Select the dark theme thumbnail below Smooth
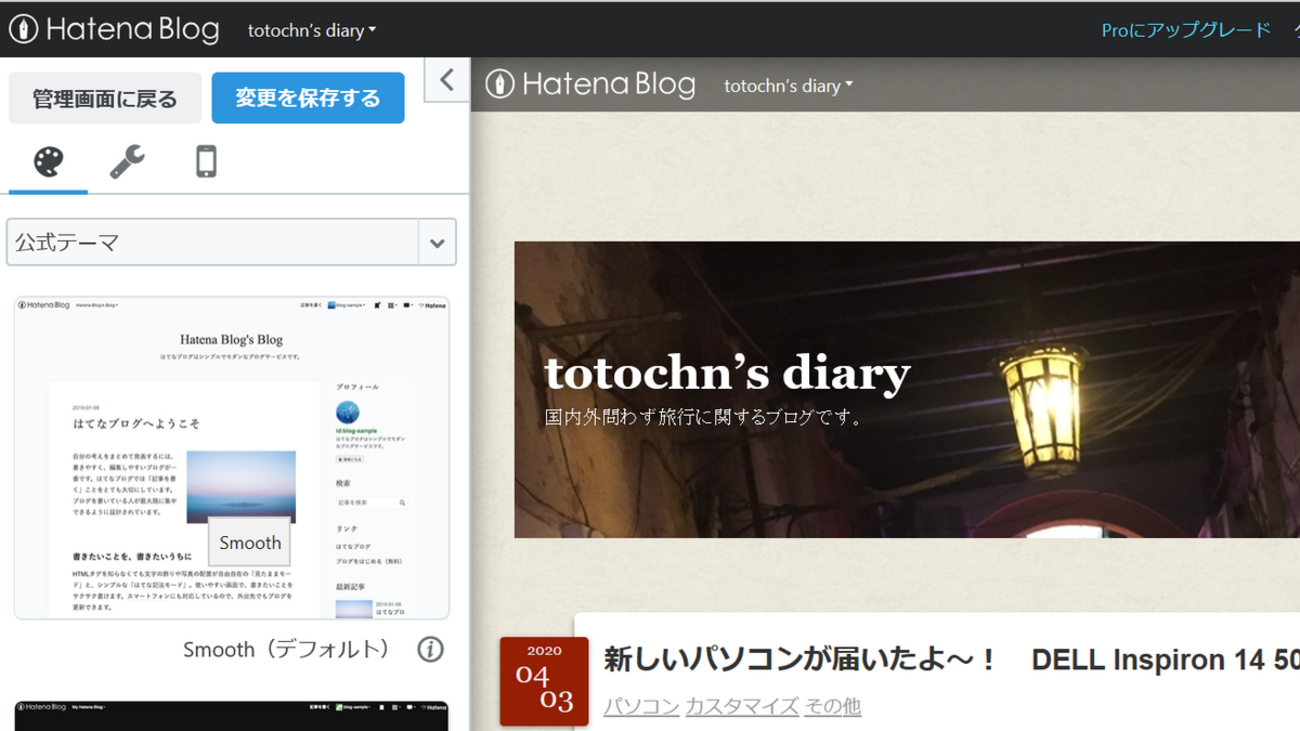 [x=231, y=716]
